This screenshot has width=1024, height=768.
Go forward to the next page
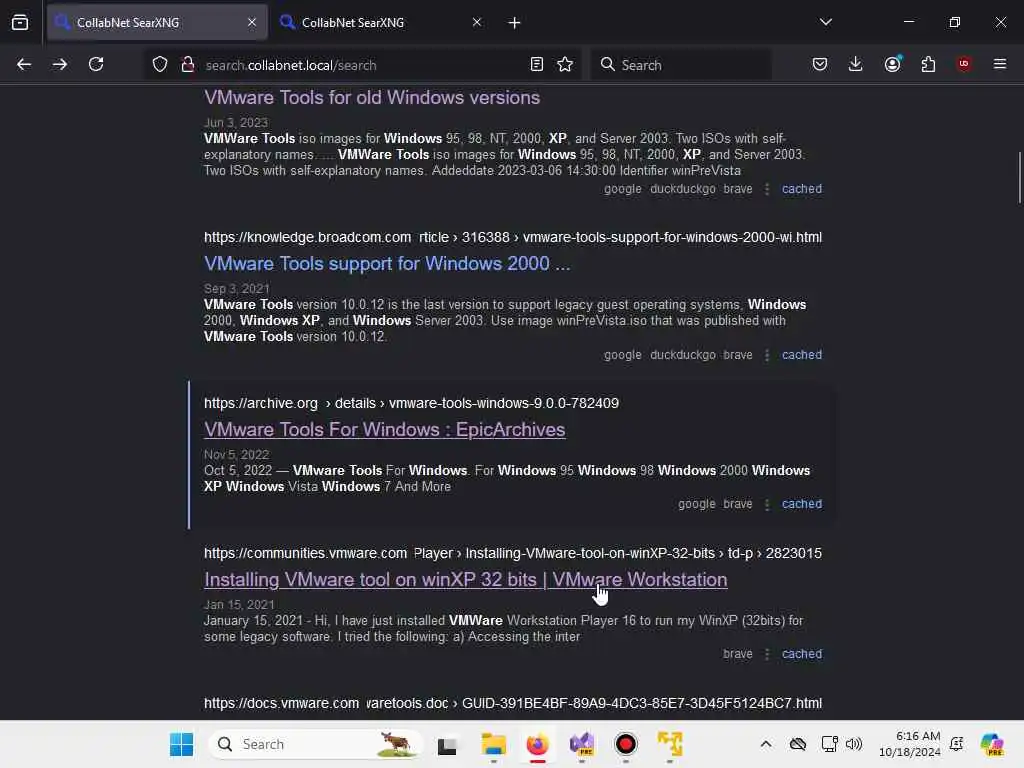click(59, 65)
